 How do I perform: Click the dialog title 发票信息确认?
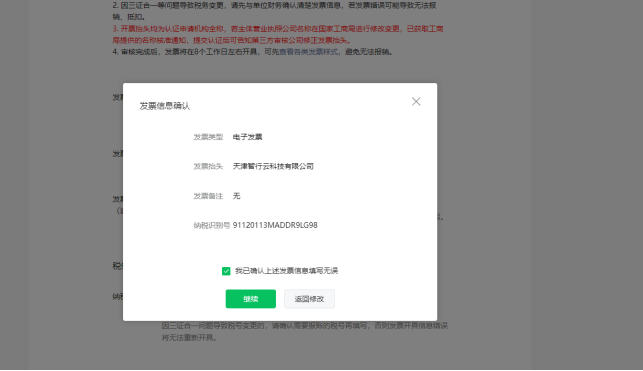coord(164,106)
